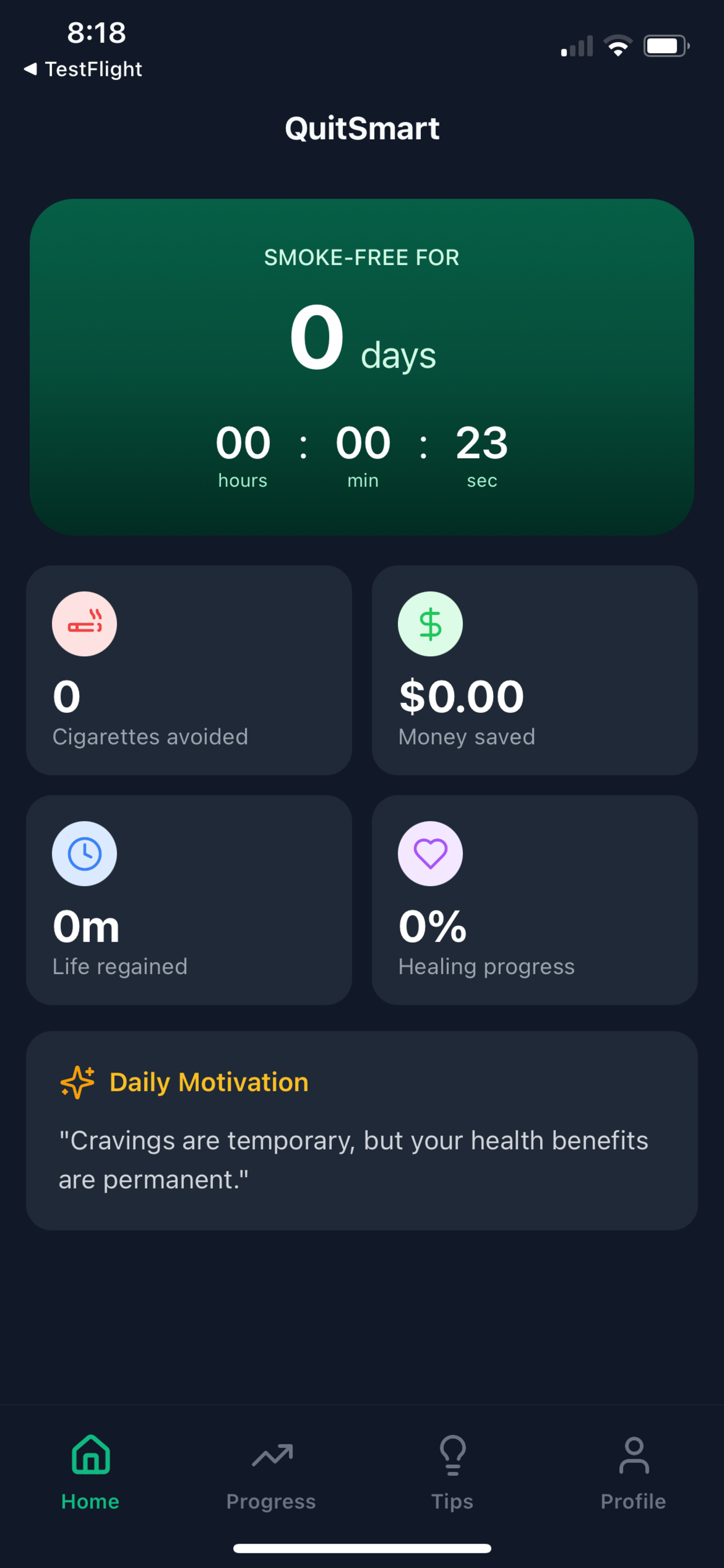This screenshot has height=1568, width=724.
Task: Switch to the Progress tab
Action: [271, 1473]
